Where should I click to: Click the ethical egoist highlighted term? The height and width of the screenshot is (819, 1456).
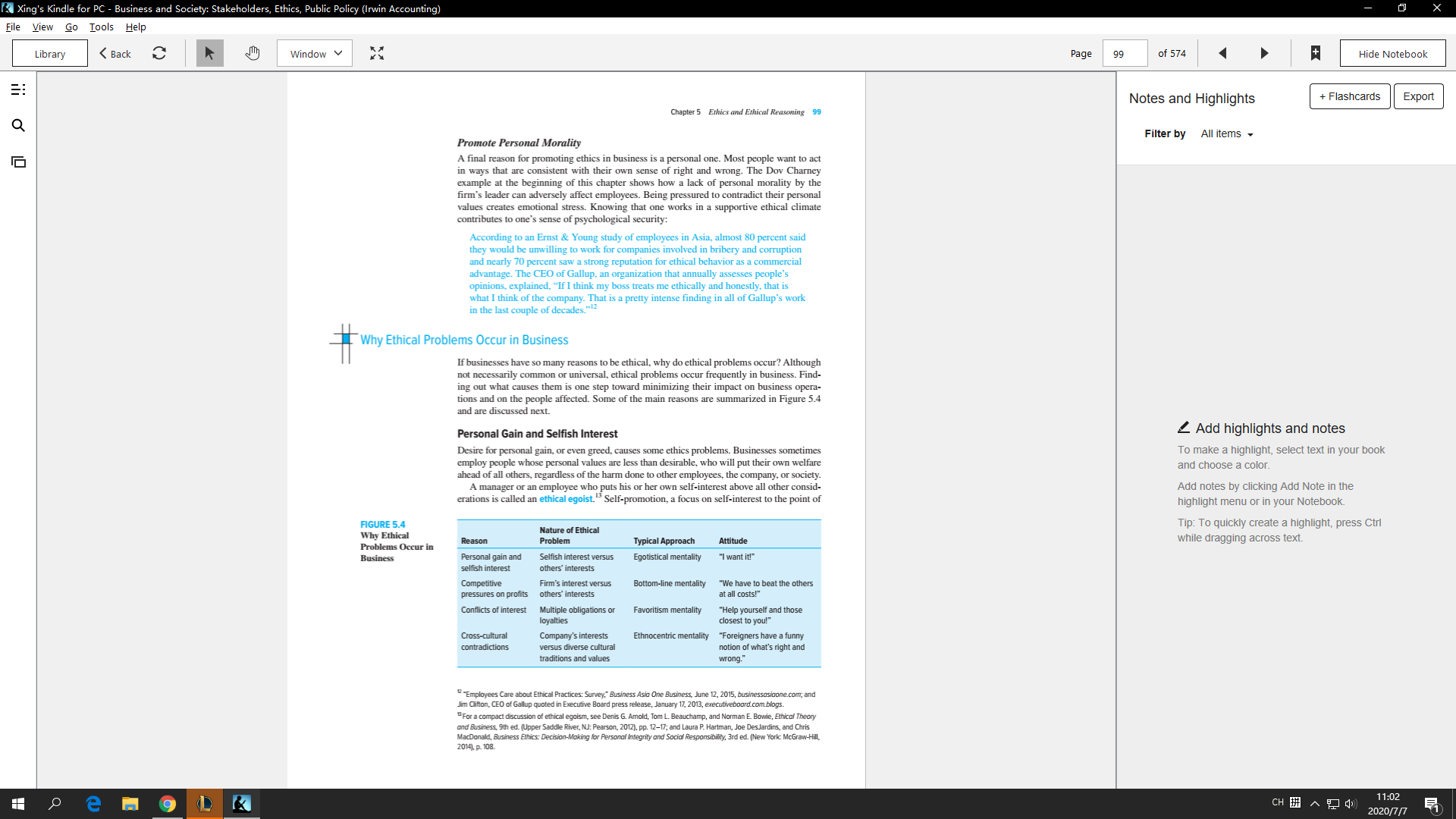coord(566,499)
